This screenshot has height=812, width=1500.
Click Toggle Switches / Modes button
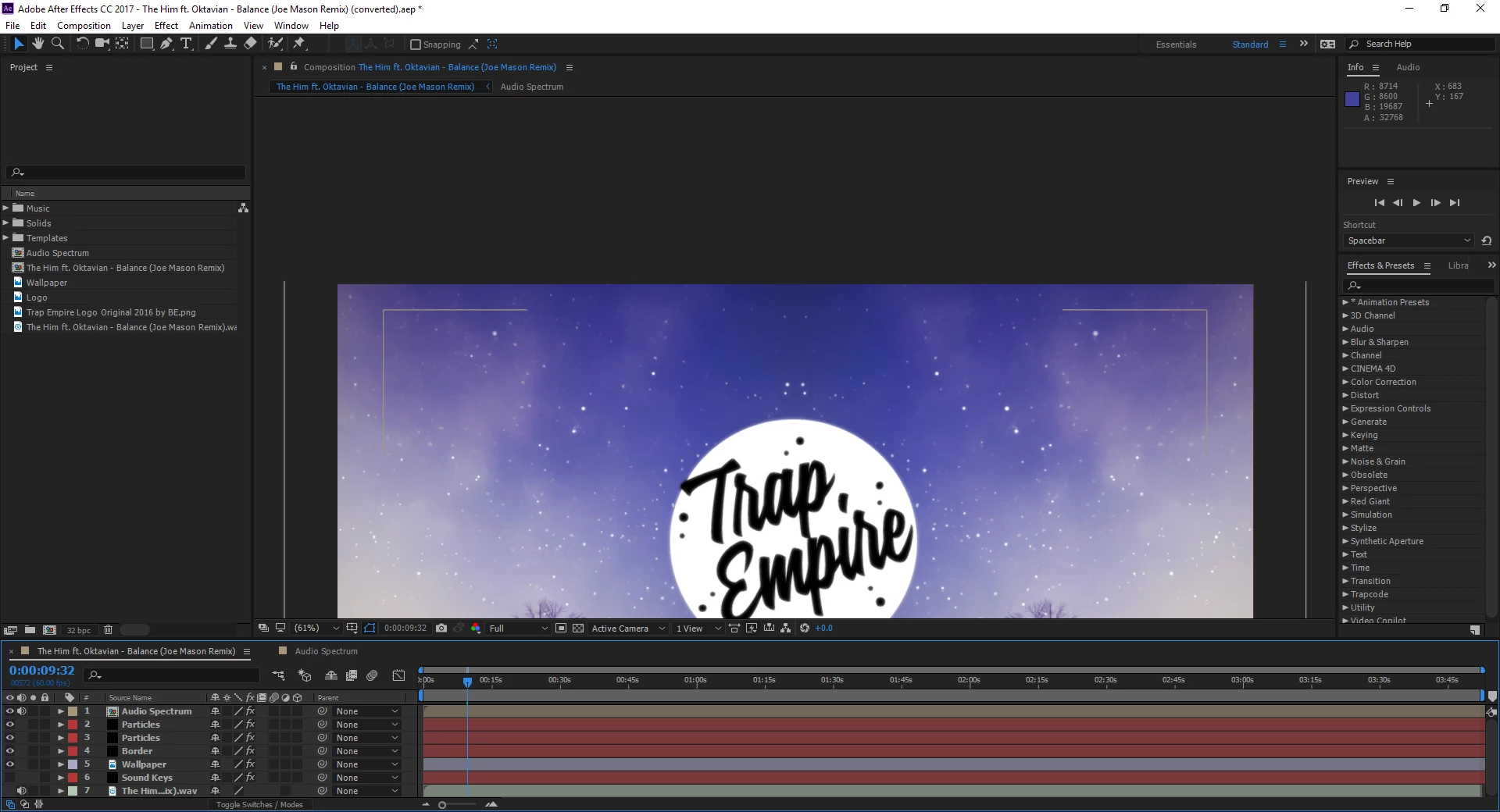(259, 804)
